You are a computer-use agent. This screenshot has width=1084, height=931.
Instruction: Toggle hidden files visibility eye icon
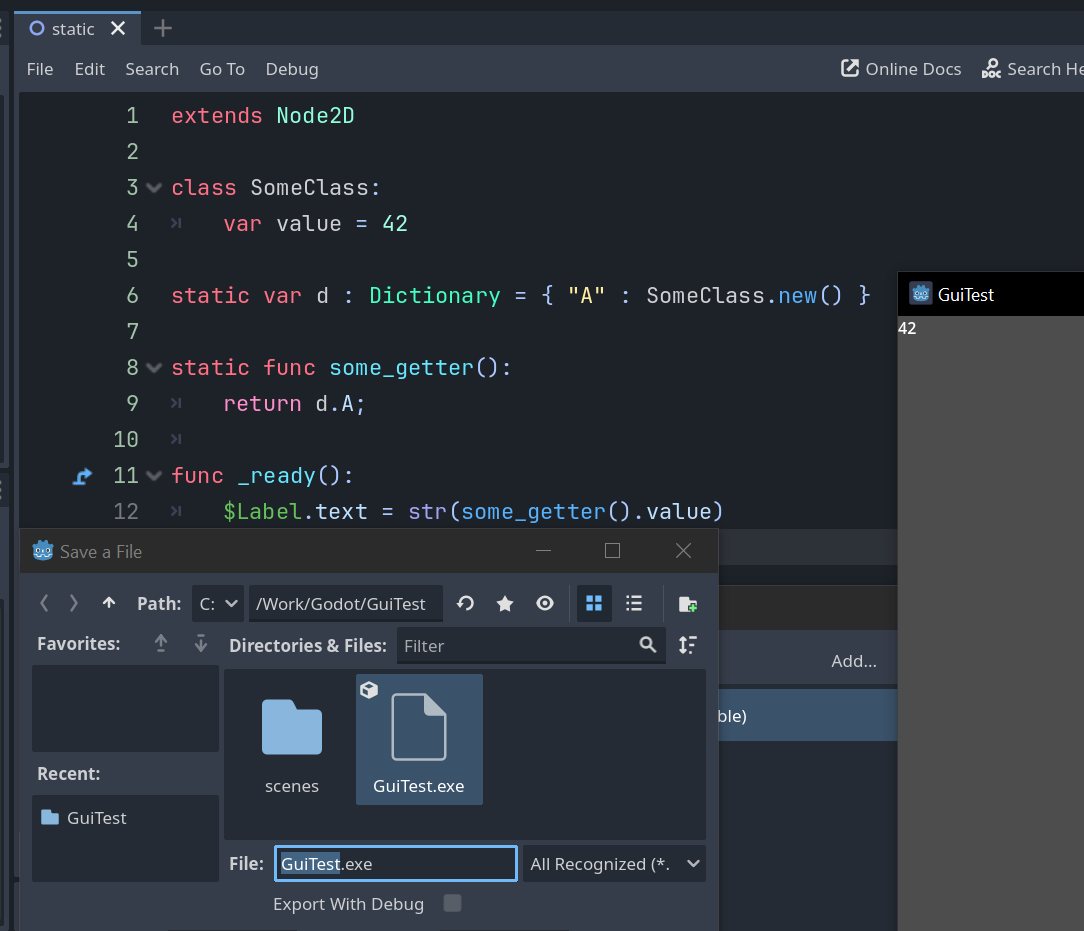tap(545, 604)
